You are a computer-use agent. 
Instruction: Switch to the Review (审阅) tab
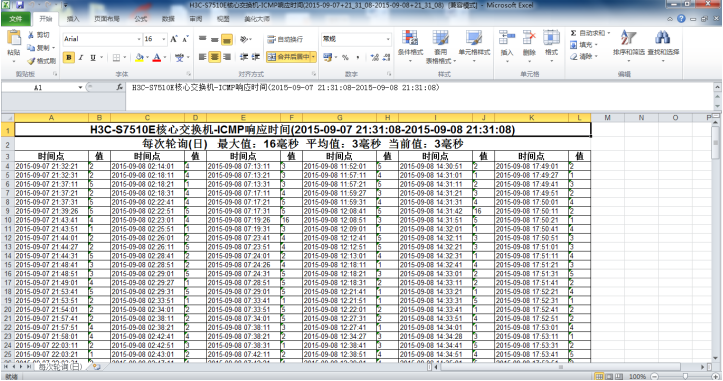196,19
